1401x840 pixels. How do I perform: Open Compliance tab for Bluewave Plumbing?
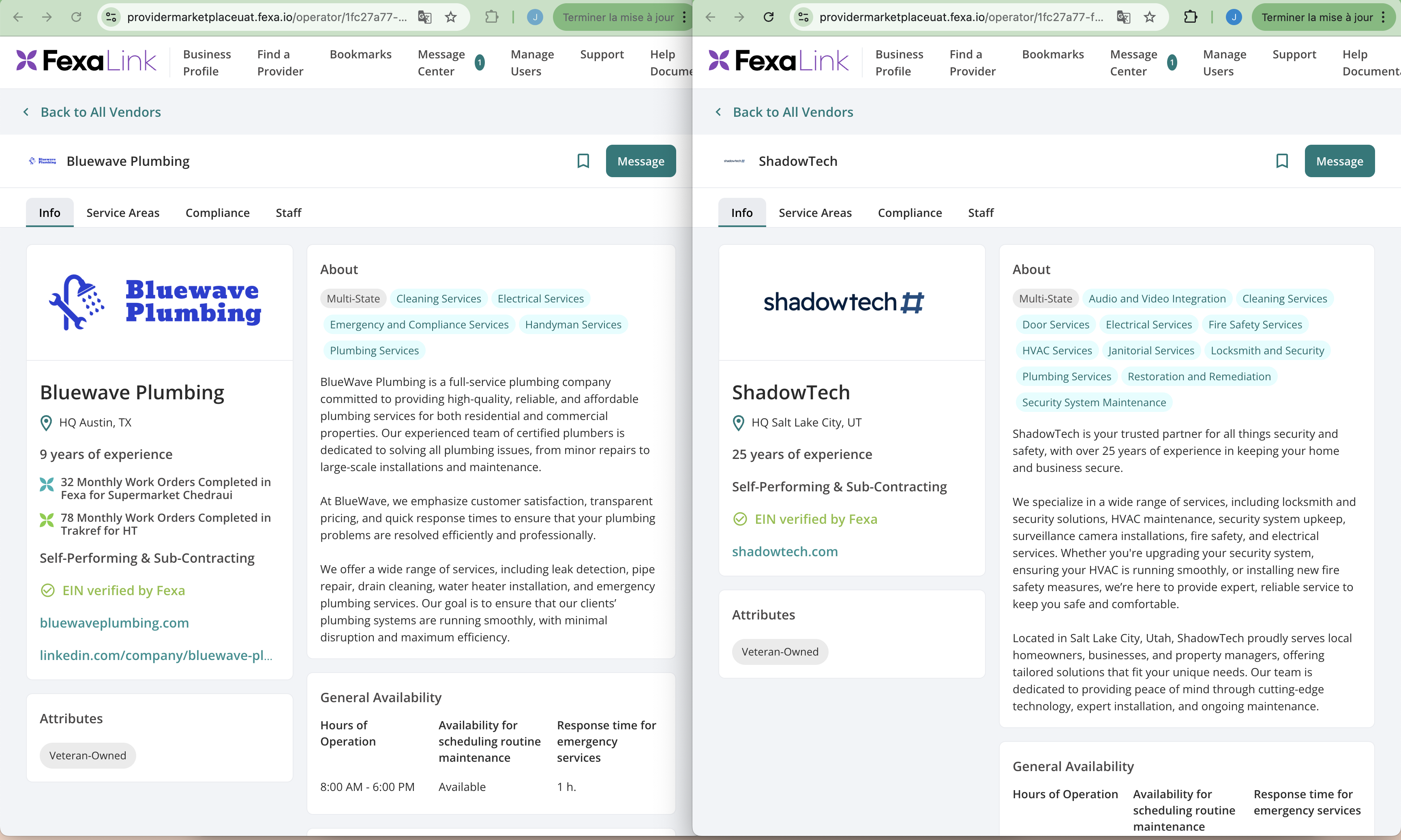(x=217, y=213)
